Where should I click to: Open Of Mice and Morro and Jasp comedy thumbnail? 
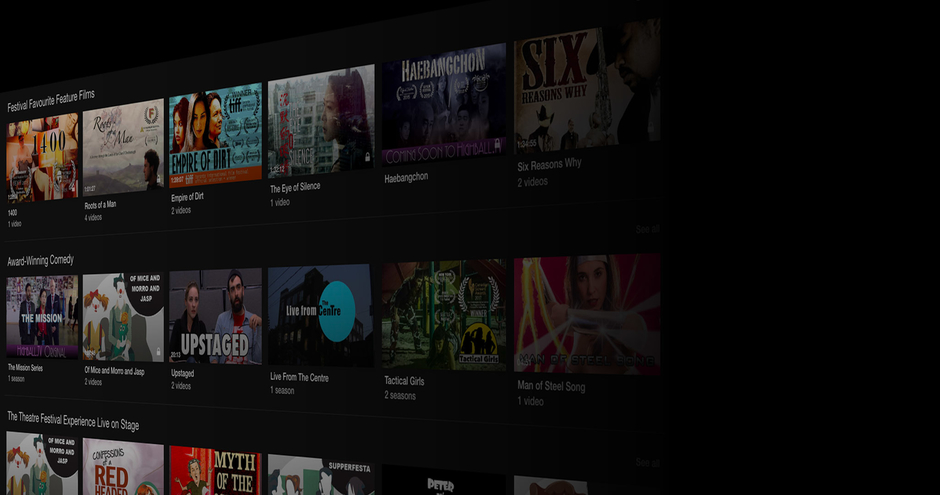pos(123,318)
